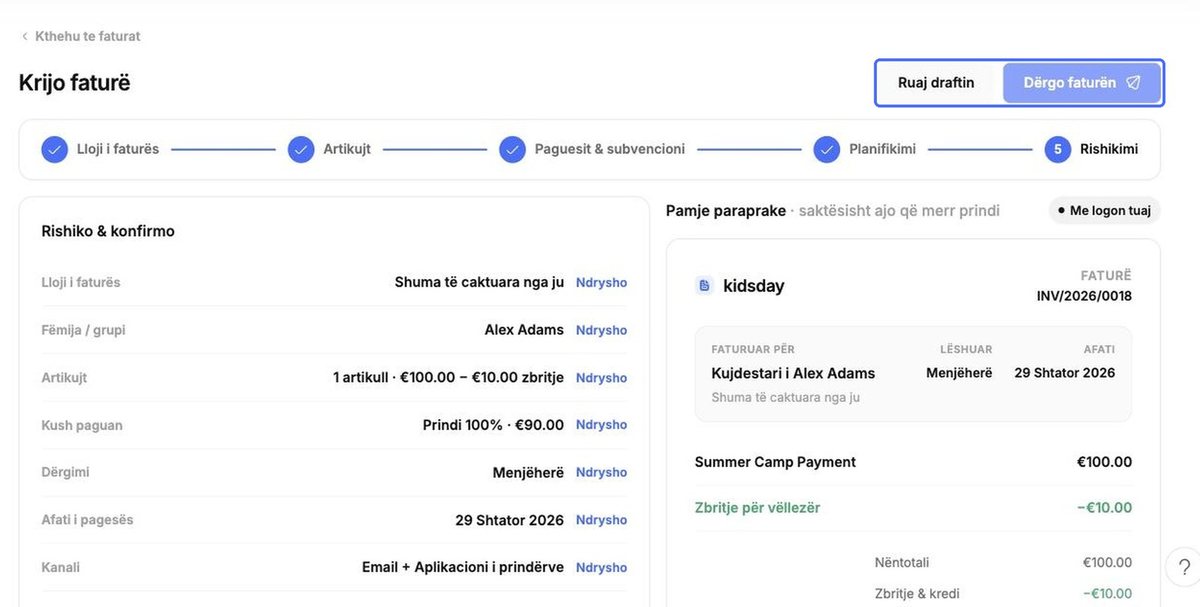The height and width of the screenshot is (607, 1200).
Task: Click the 1 artikull · €100.00 − €10.00 zbritje value
Action: click(448, 378)
